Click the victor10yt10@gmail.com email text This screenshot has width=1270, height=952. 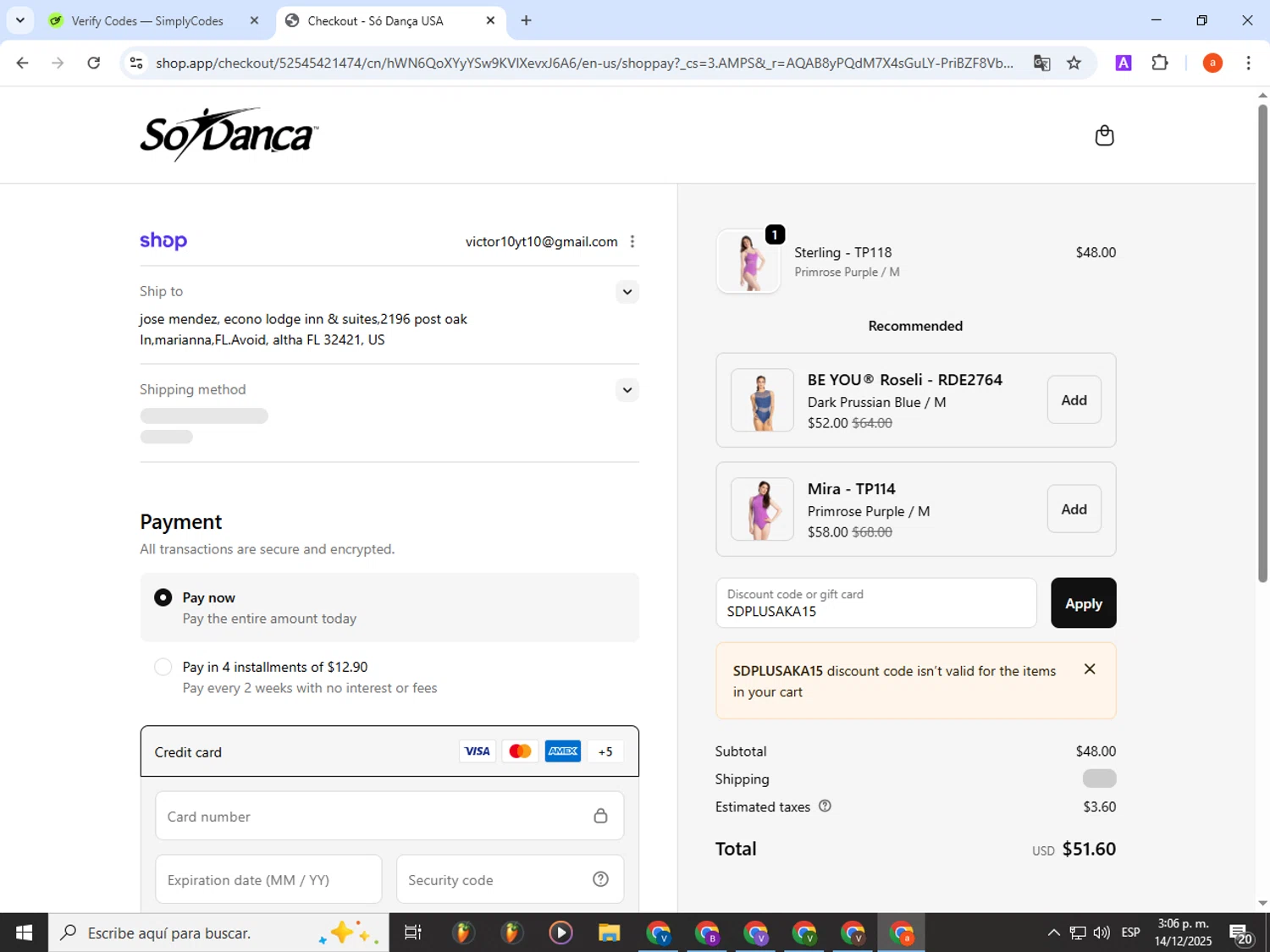[x=541, y=242]
